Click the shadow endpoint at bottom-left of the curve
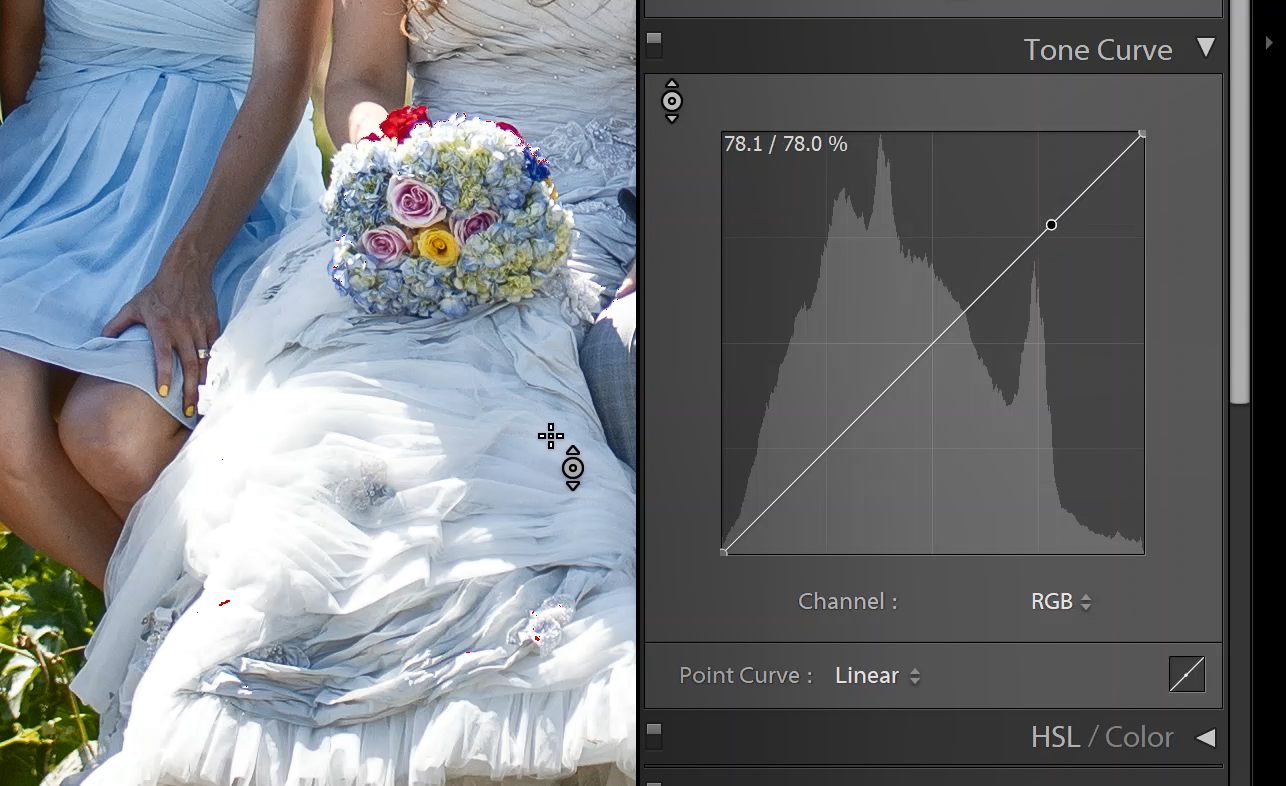 coord(723,550)
